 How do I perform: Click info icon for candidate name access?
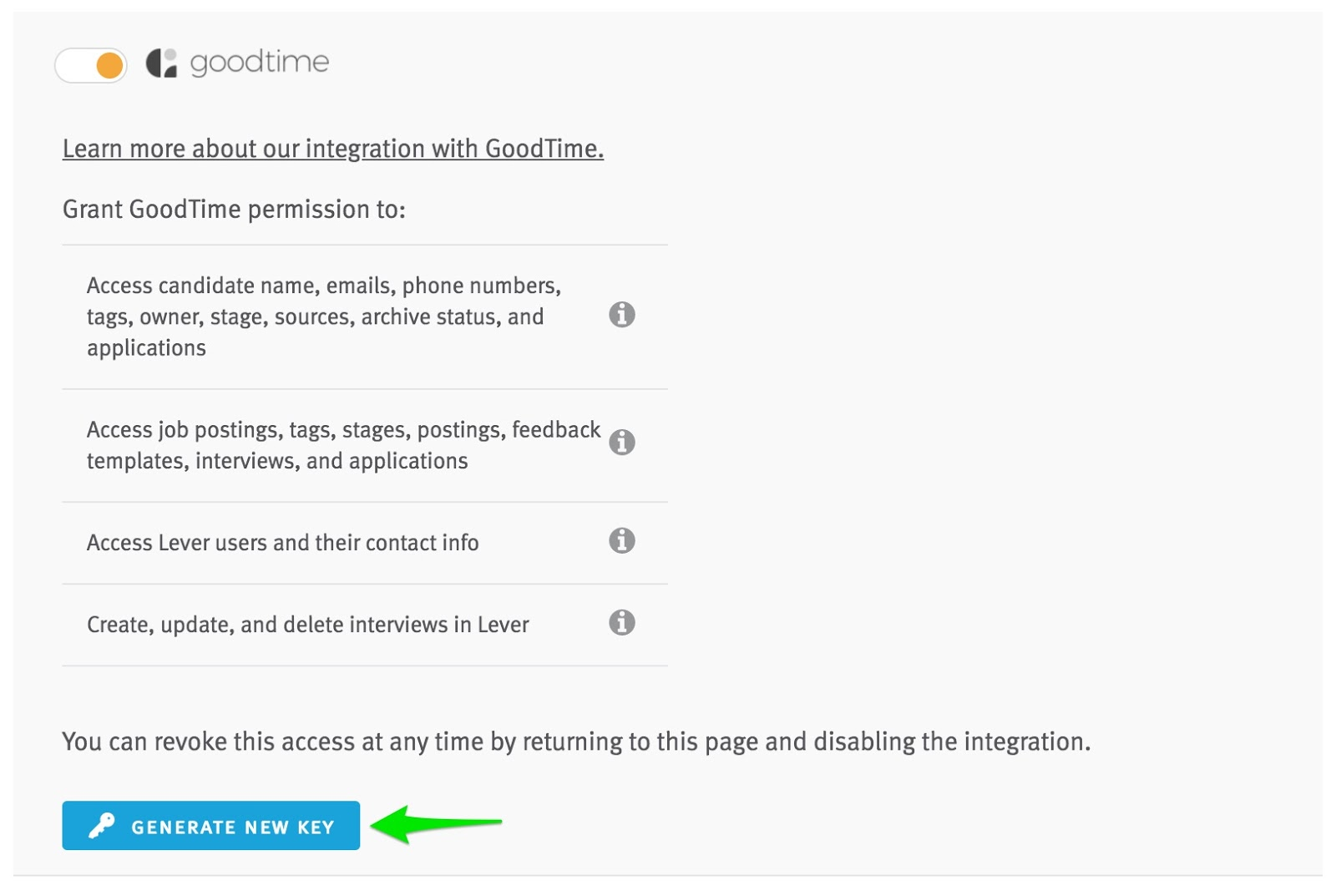(621, 315)
